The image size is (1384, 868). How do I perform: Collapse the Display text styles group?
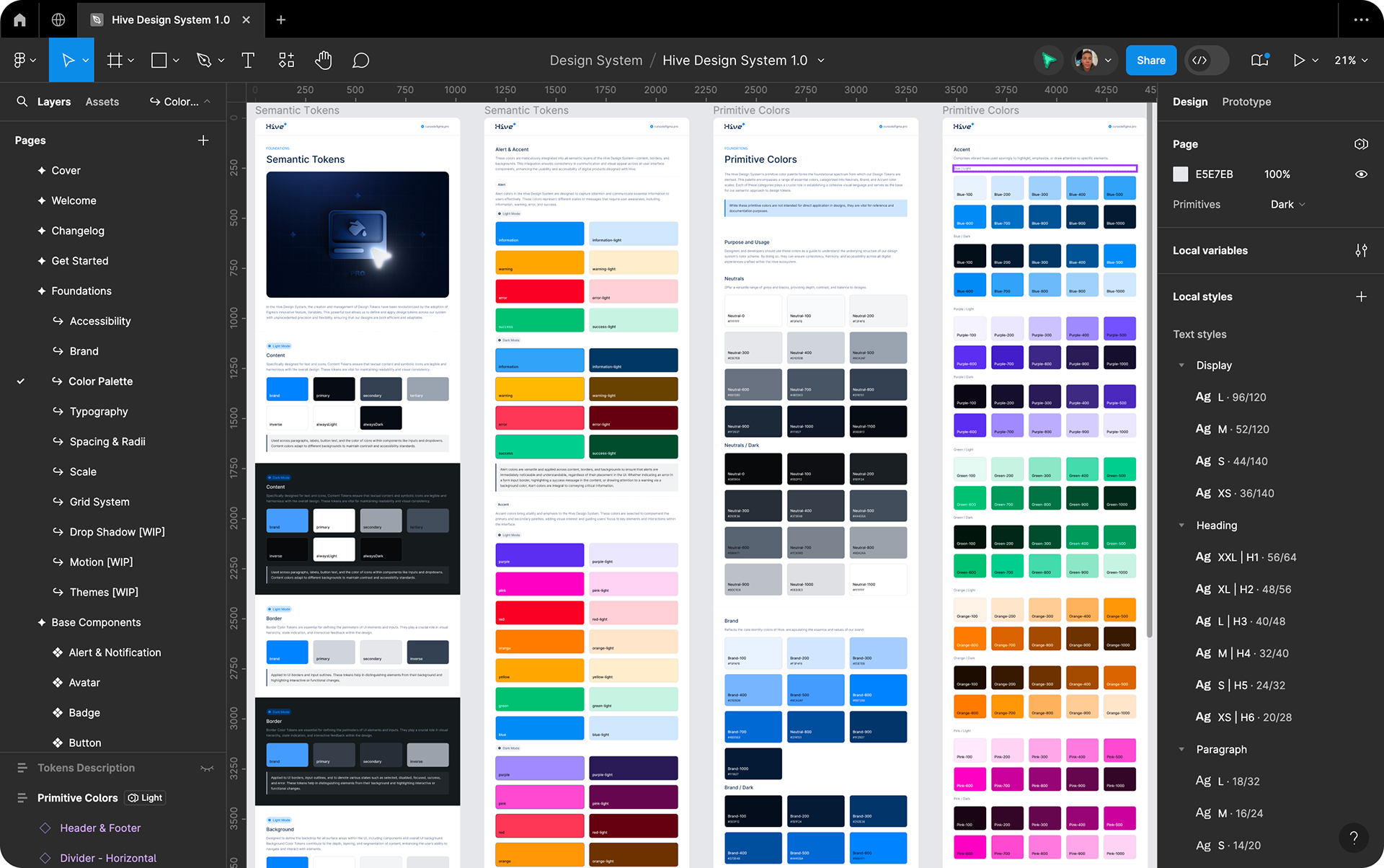click(1181, 366)
